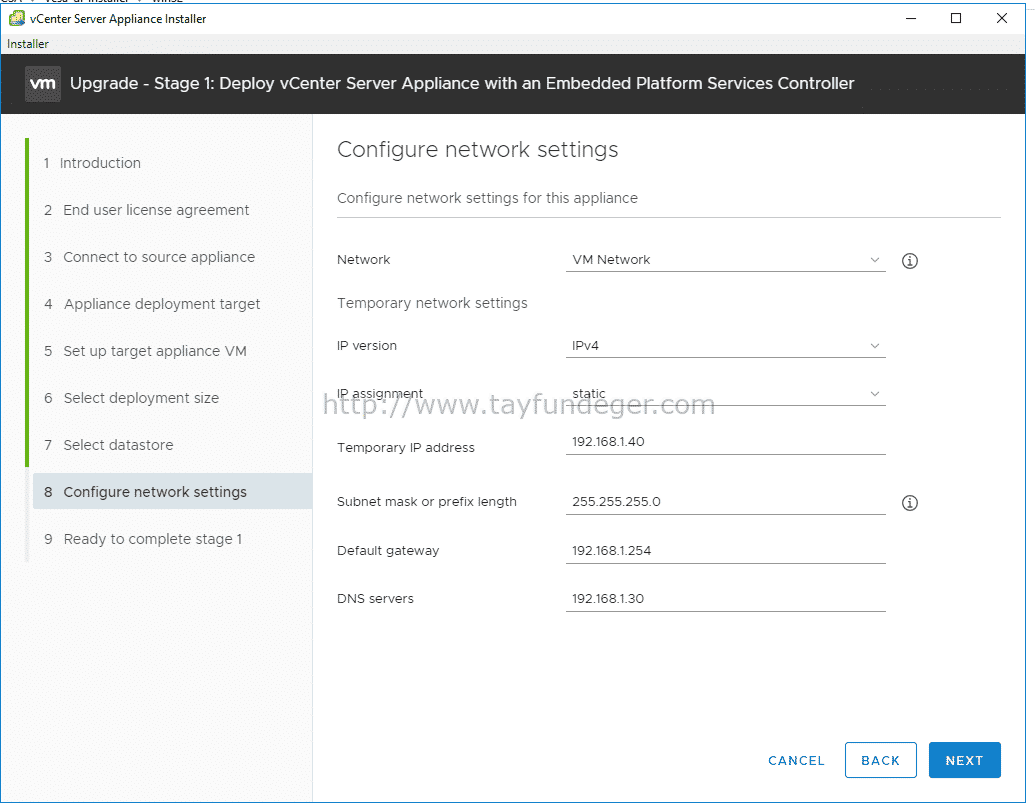1035x808 pixels.
Task: Open the IP version dropdown showing IPv4
Action: (725, 346)
